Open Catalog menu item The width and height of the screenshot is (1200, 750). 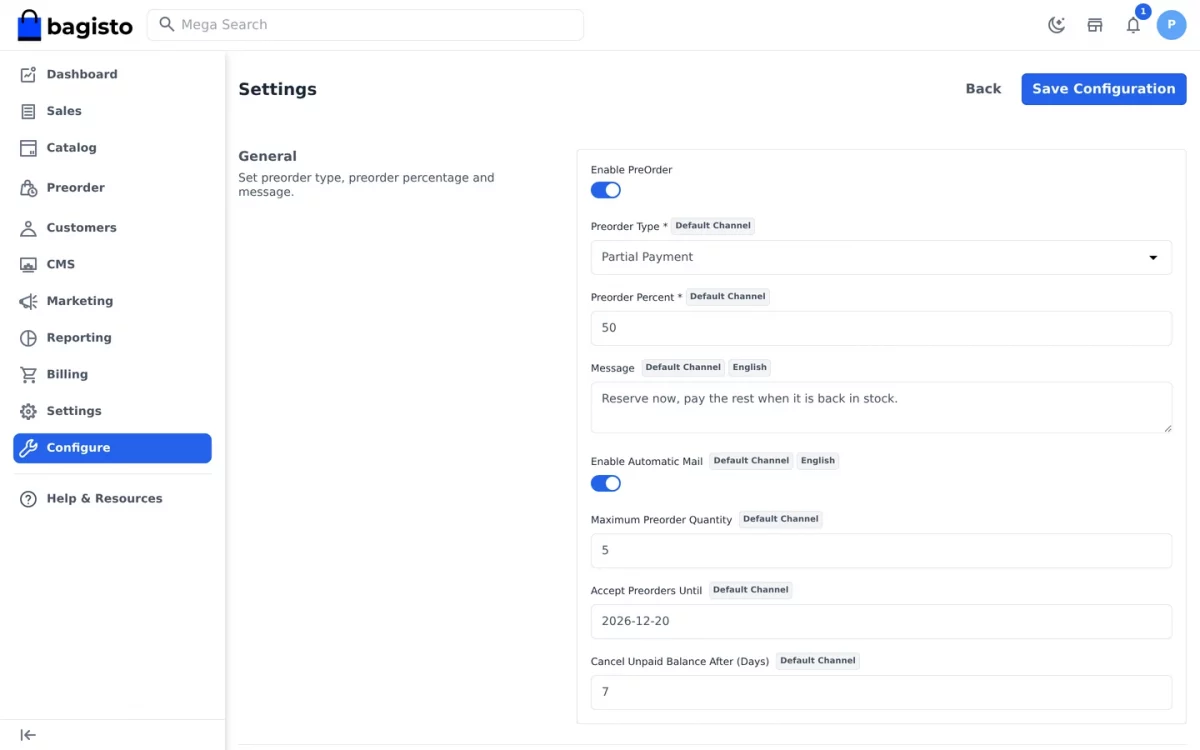72,148
